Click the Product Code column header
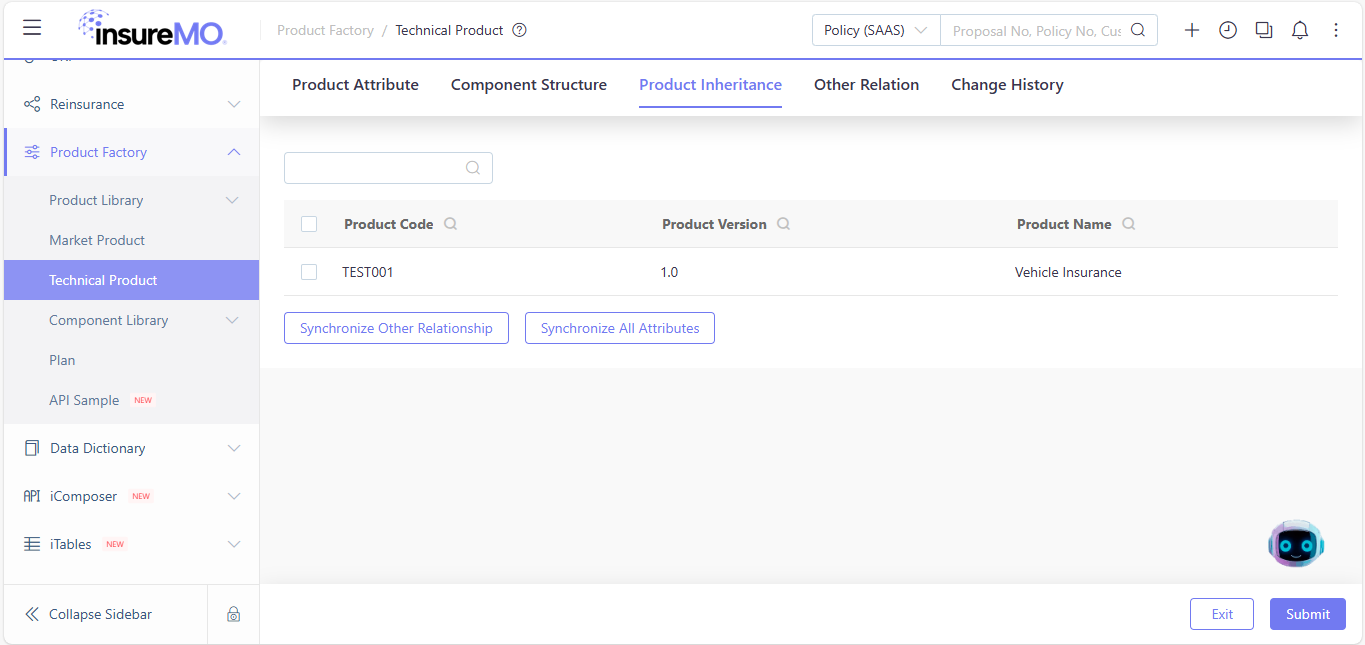Screen dimensions: 1365x645 point(389,224)
